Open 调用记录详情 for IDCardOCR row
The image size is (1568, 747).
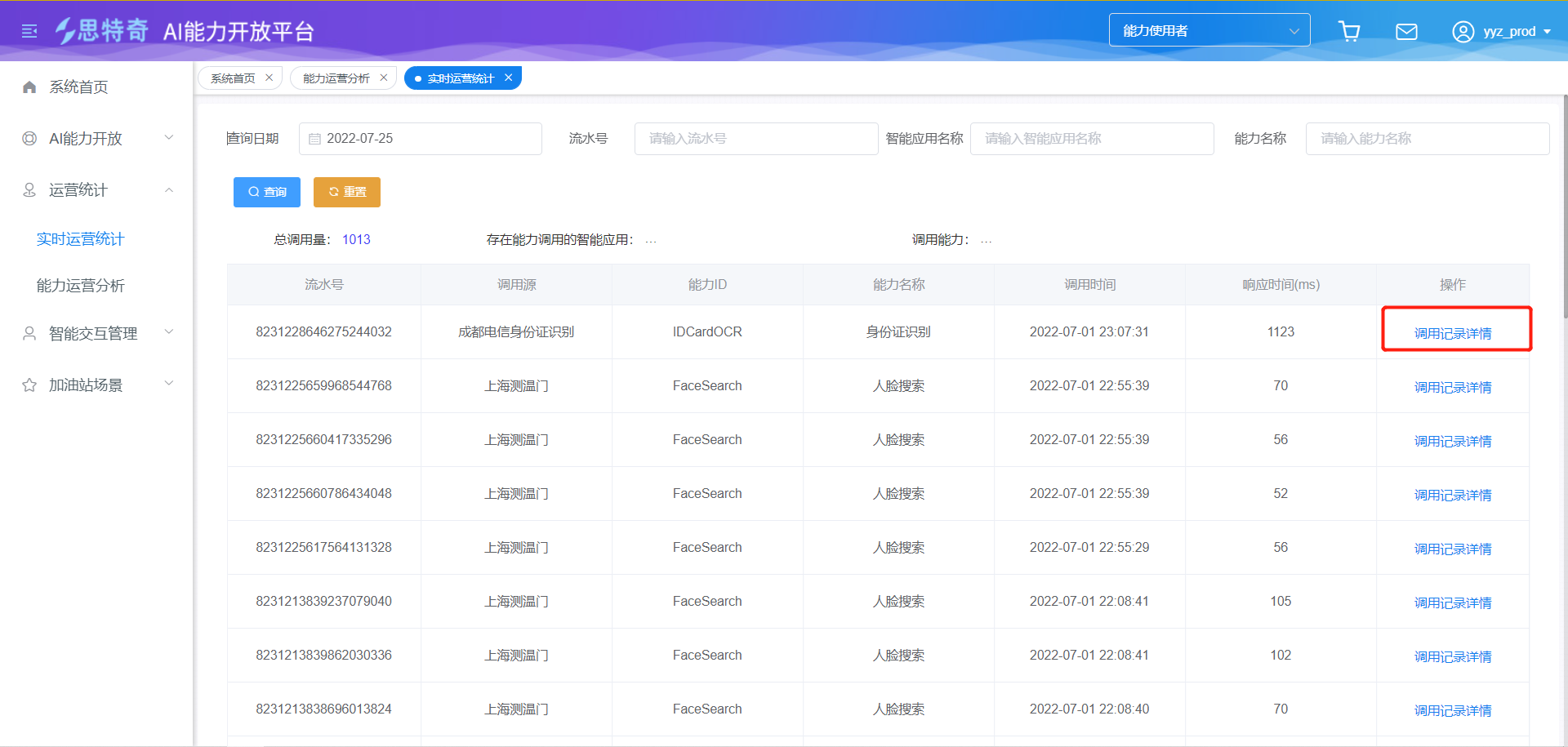tap(1453, 333)
